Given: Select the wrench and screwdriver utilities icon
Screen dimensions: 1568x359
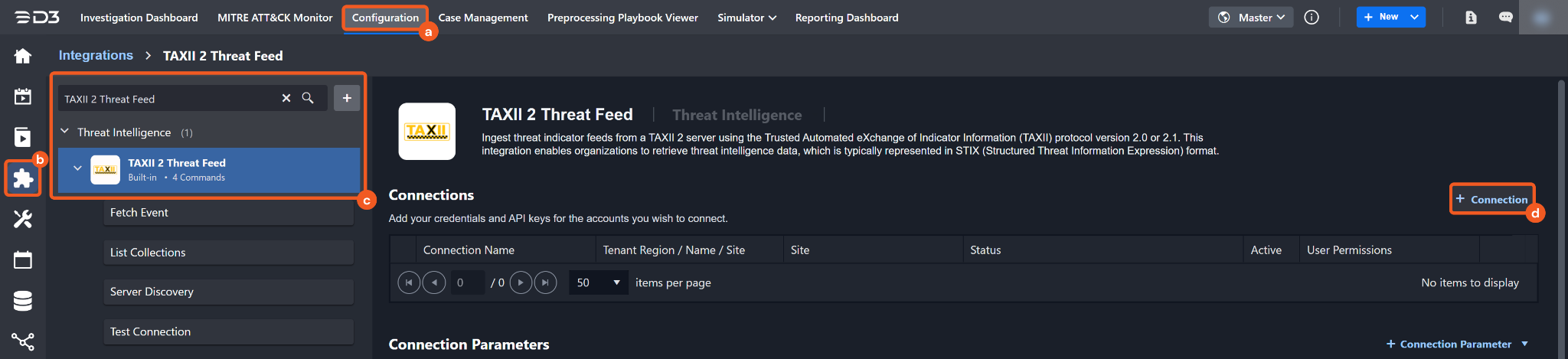Looking at the screenshot, I should pos(23,220).
